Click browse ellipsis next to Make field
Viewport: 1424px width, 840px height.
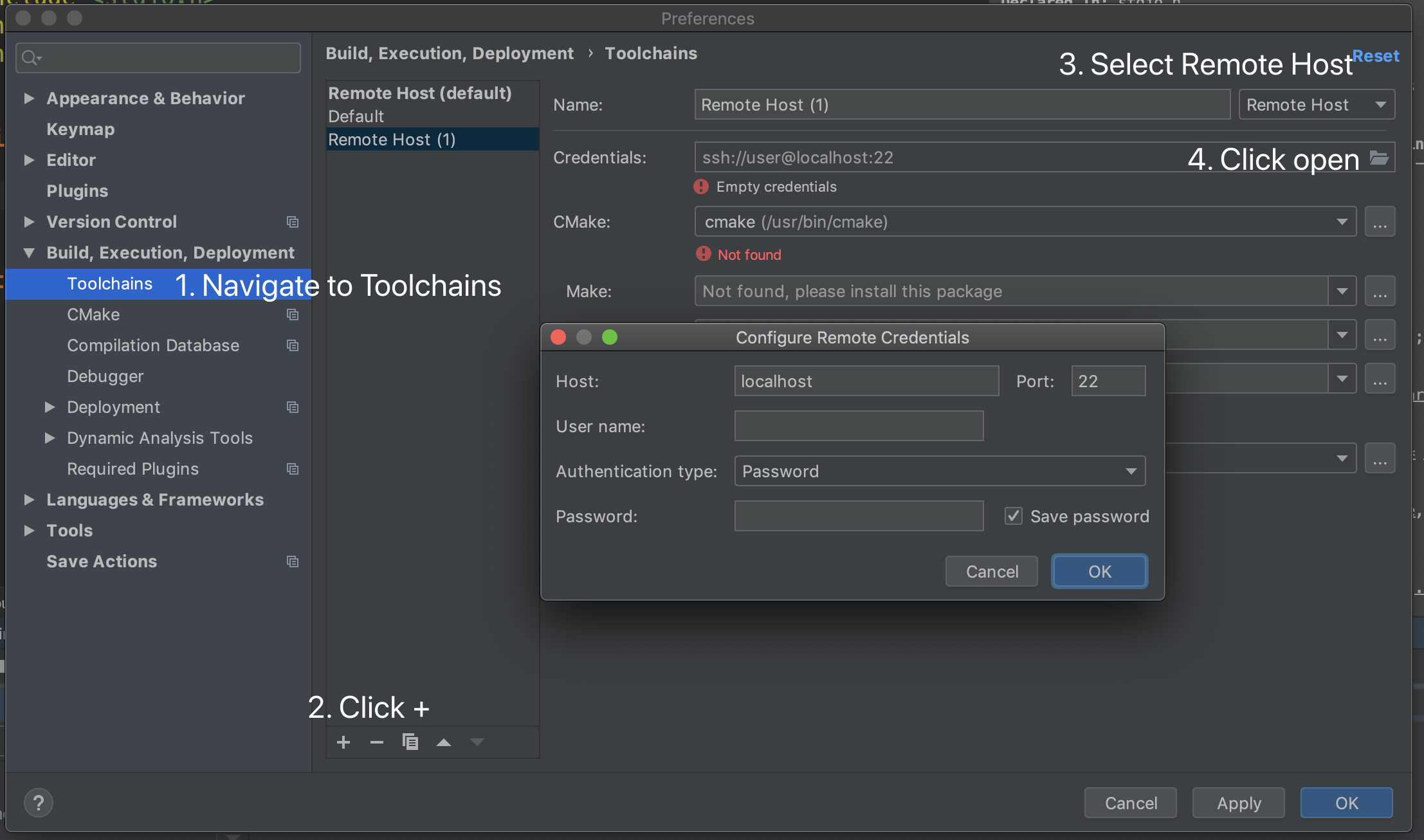pos(1380,291)
